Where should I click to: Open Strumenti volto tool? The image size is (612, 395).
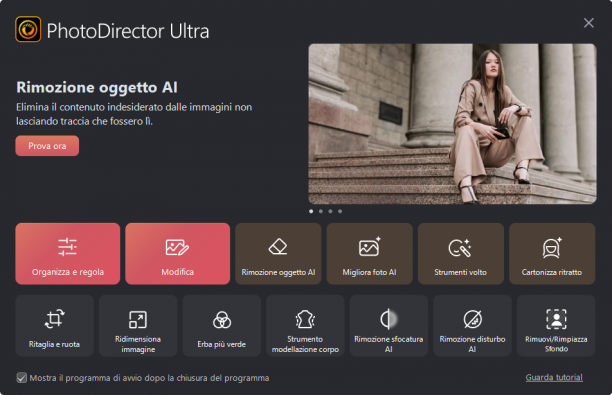[x=461, y=254]
